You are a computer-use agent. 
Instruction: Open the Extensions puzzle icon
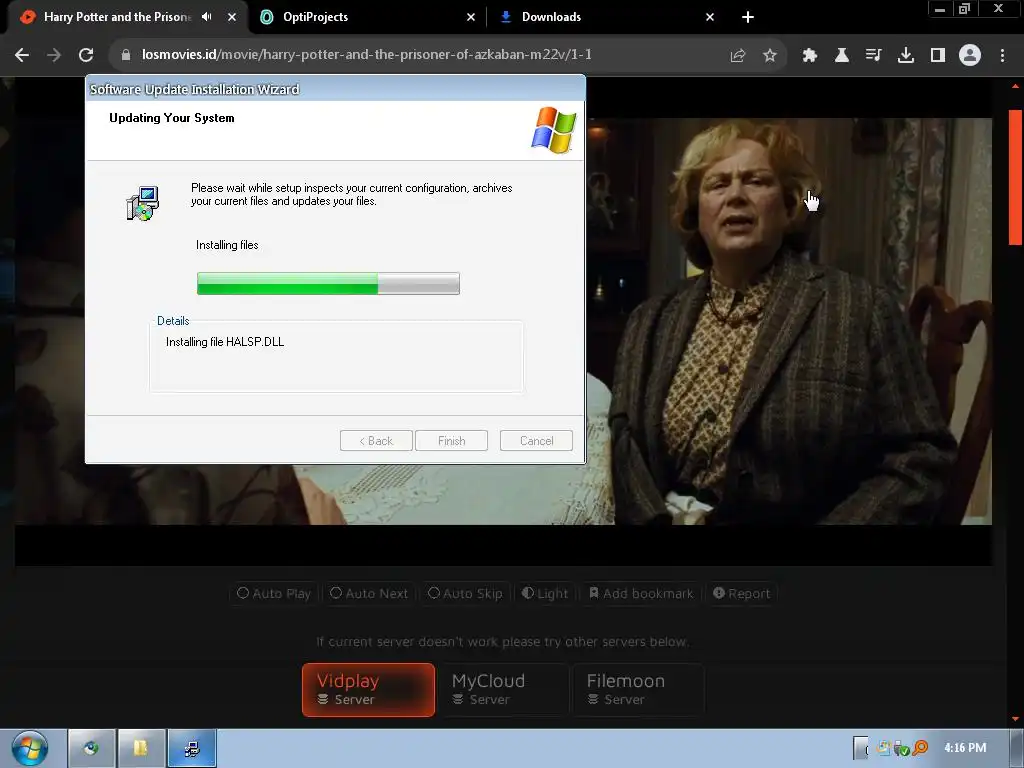pos(810,56)
